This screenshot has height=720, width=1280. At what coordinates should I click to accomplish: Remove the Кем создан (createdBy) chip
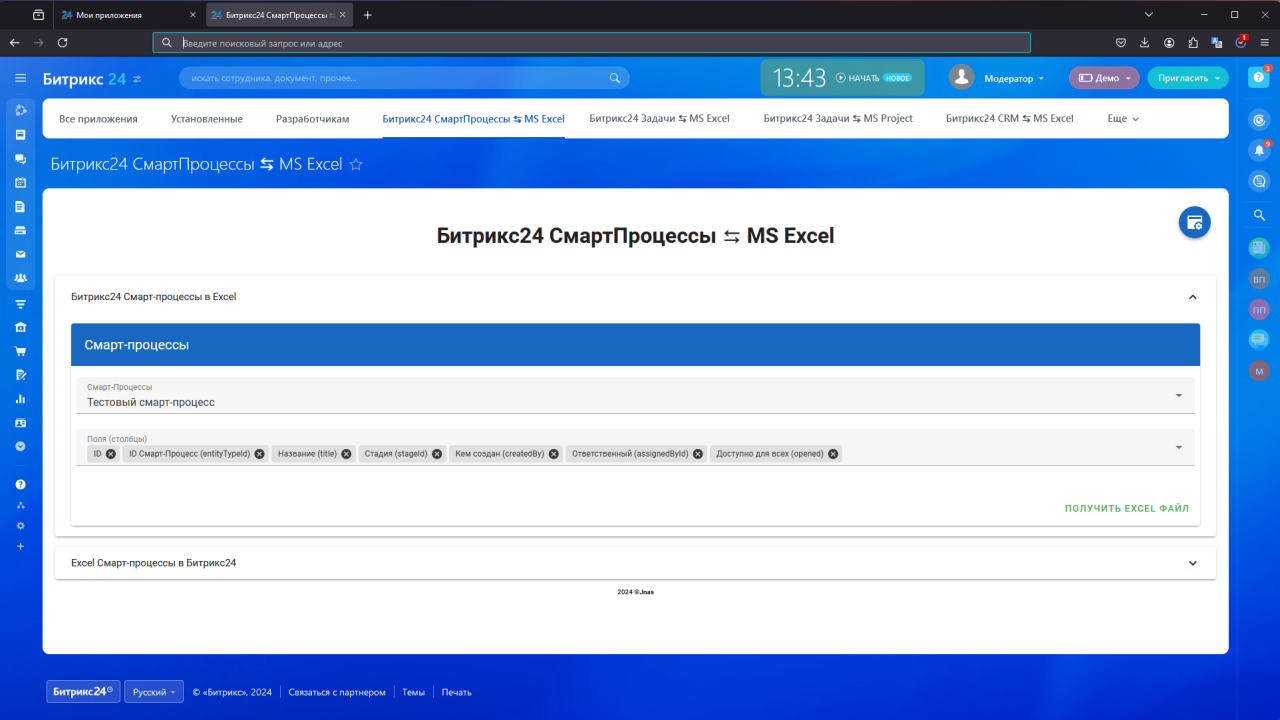tap(554, 454)
